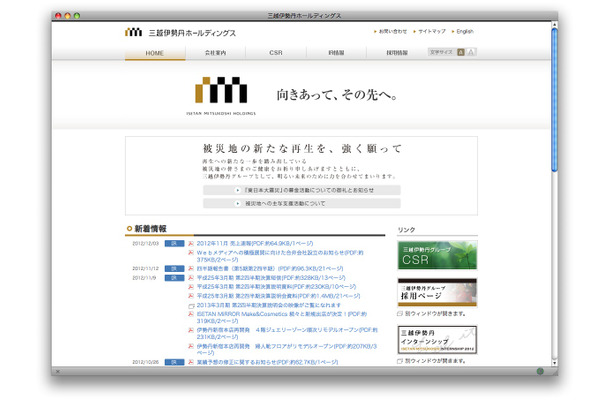Open PDF icon beside 2012年11月 売上速報
This screenshot has height=400, width=610.
[191, 244]
